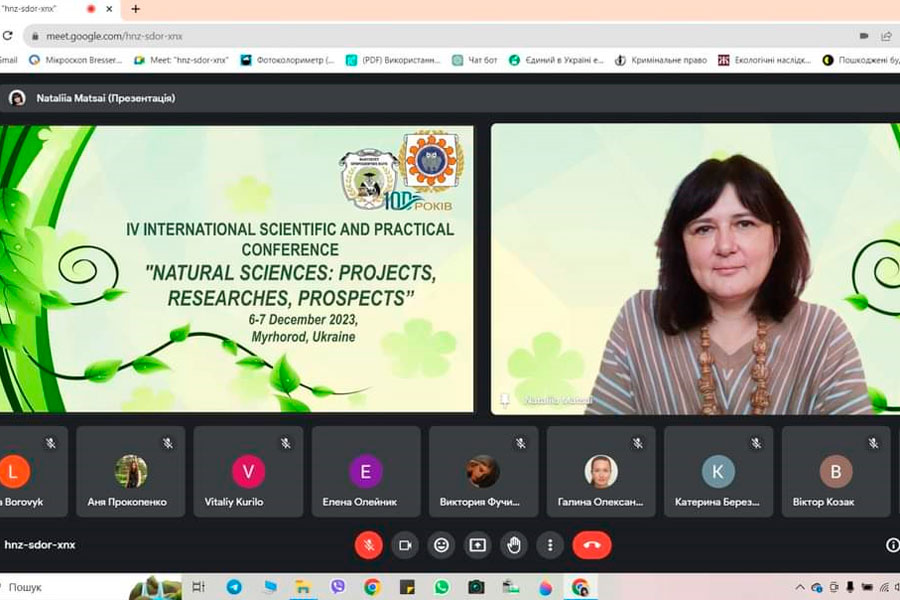Click the Present now screen share icon
The image size is (900, 600).
477,545
